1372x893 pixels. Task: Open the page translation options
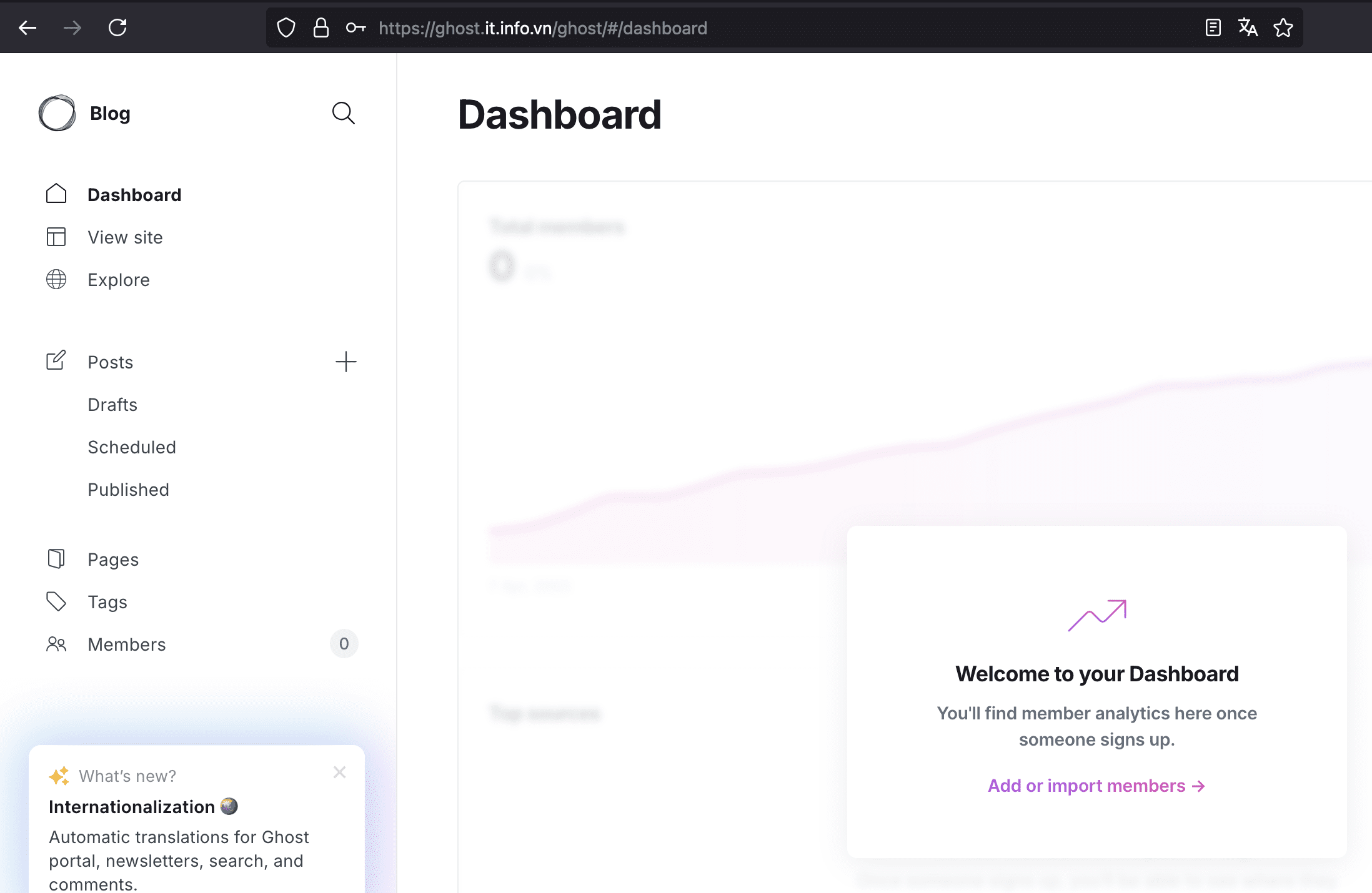coord(1248,27)
